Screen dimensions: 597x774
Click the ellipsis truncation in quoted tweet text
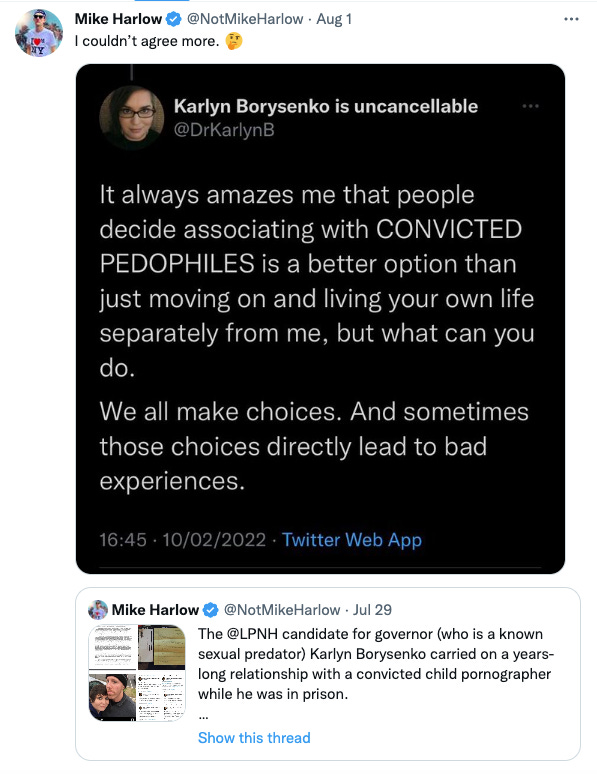[x=203, y=717]
